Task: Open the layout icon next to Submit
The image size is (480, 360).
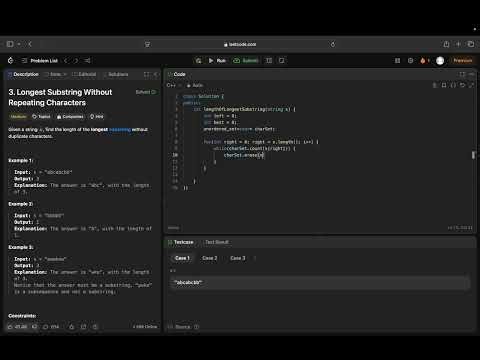Action: click(x=269, y=60)
